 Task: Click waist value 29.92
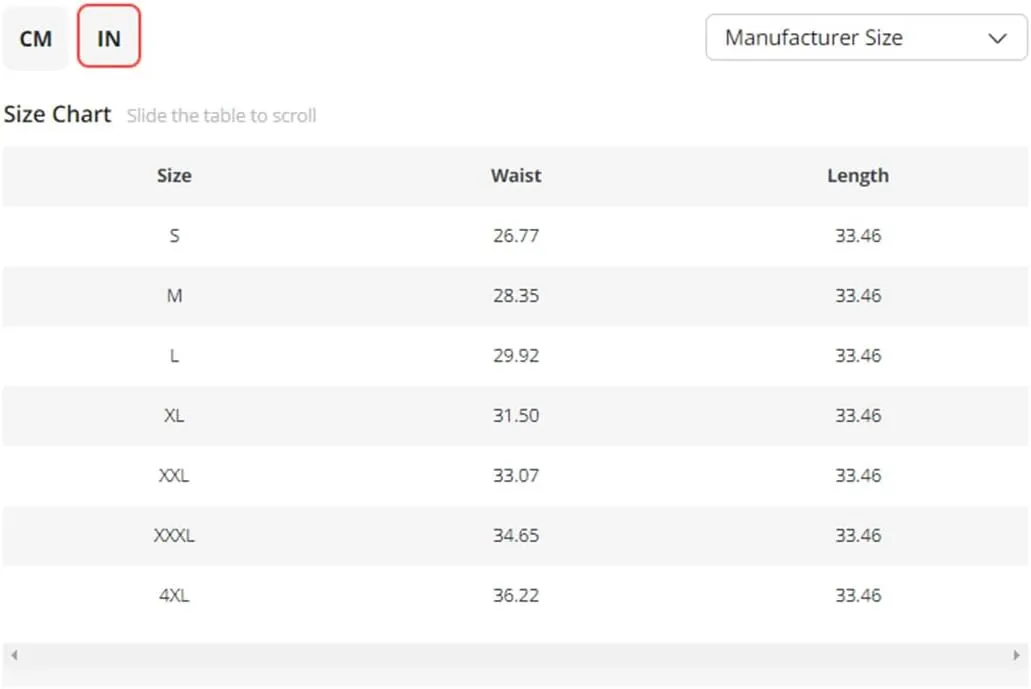[516, 356]
